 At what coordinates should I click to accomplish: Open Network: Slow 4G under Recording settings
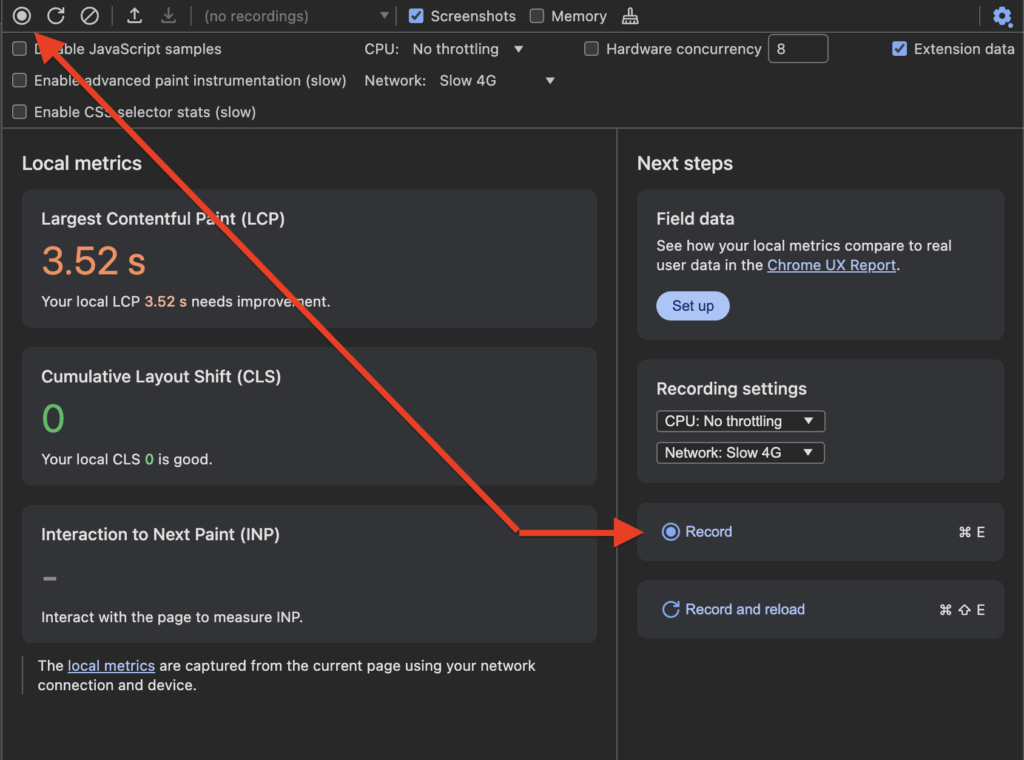click(740, 452)
